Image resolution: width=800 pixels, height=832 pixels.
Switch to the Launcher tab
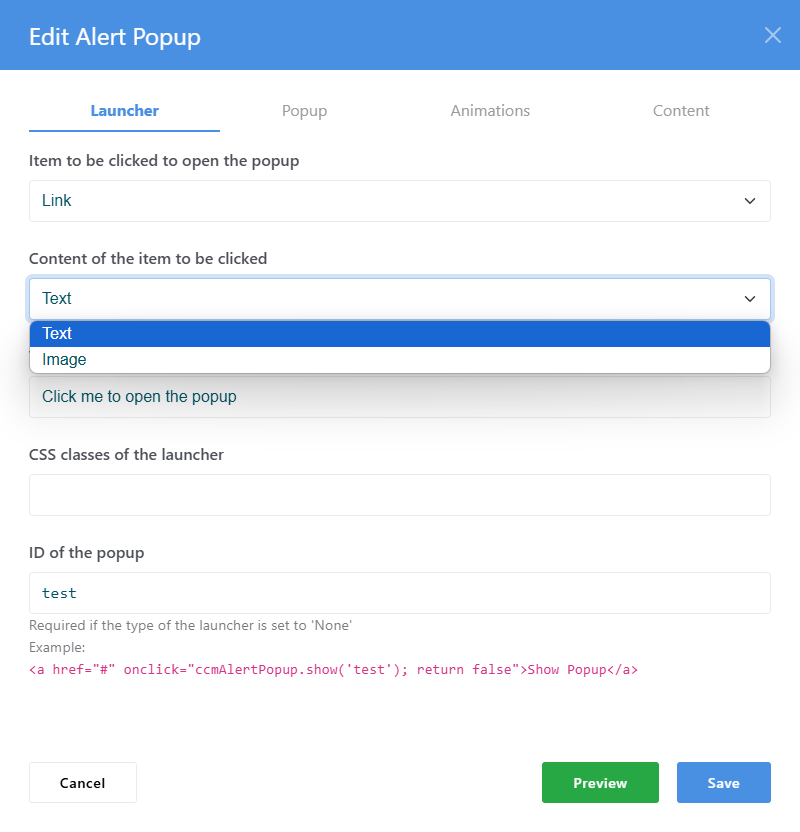124,110
